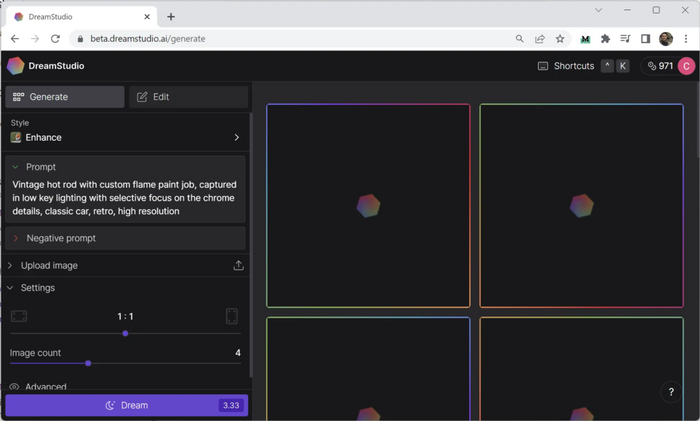Open the Shortcuts keyboard panel

click(x=566, y=66)
